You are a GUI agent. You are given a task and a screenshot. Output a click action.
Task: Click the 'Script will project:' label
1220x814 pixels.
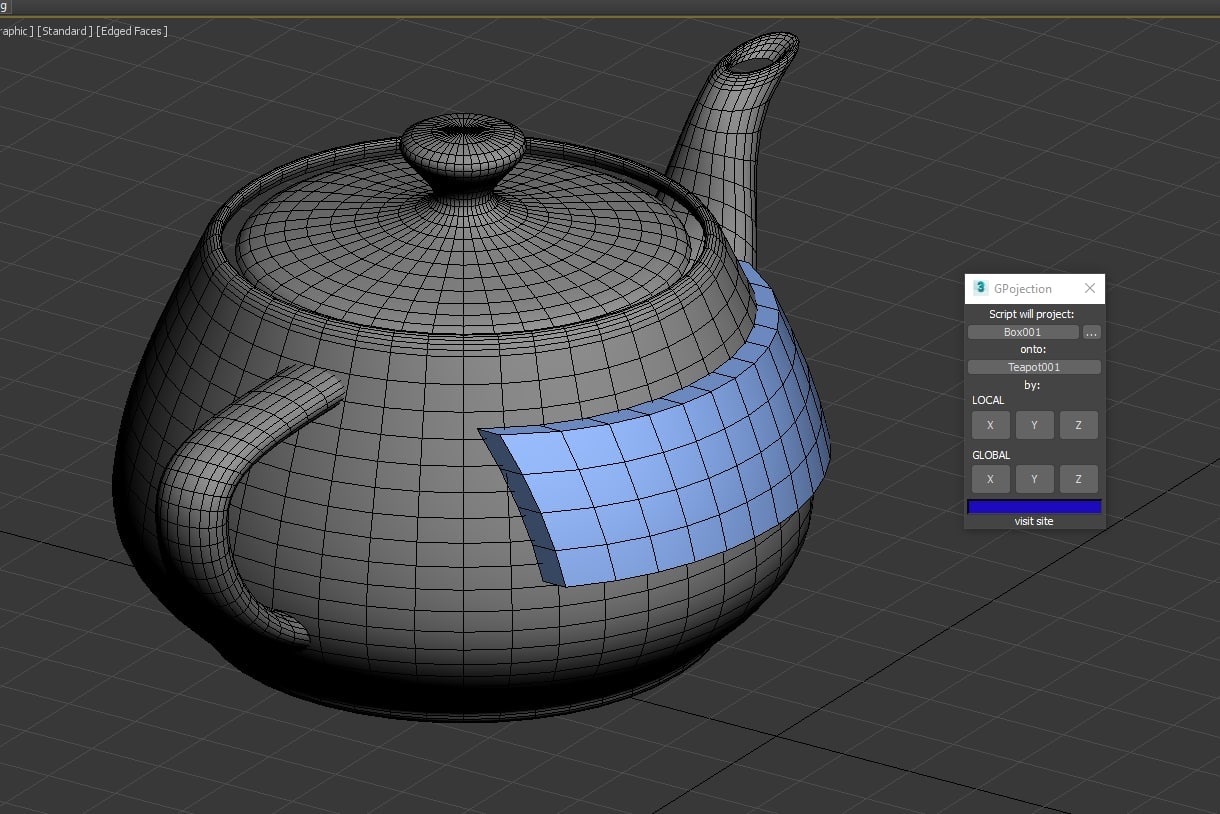coord(1031,314)
